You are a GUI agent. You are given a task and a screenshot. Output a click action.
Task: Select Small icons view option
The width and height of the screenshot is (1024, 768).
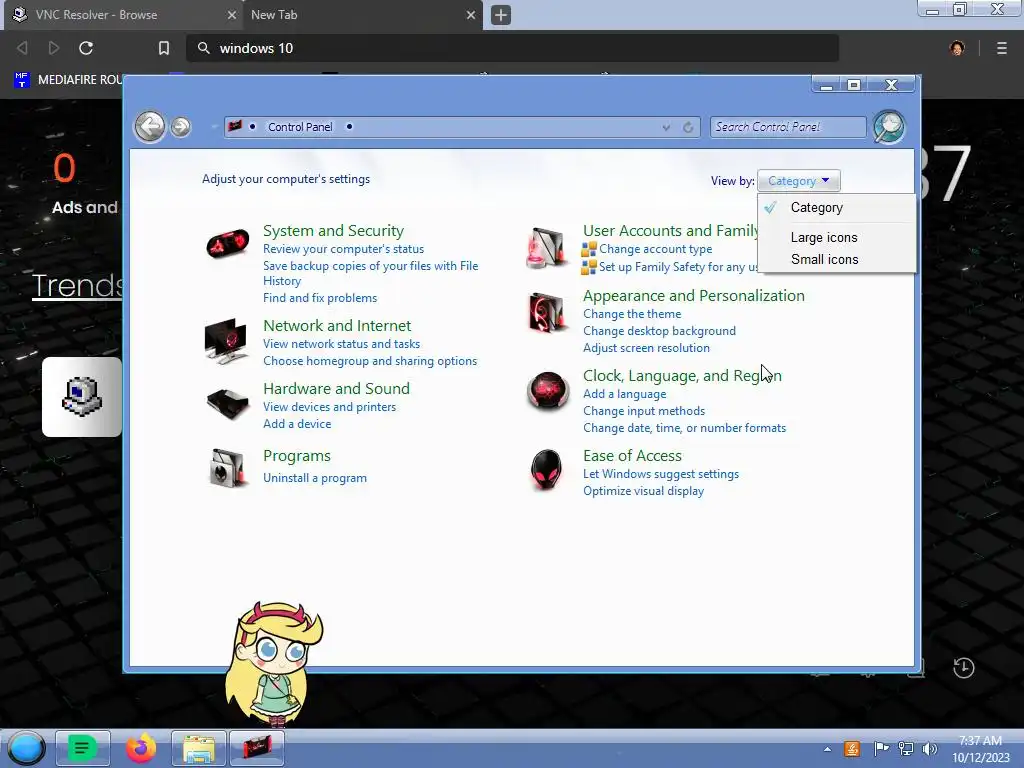837,259
